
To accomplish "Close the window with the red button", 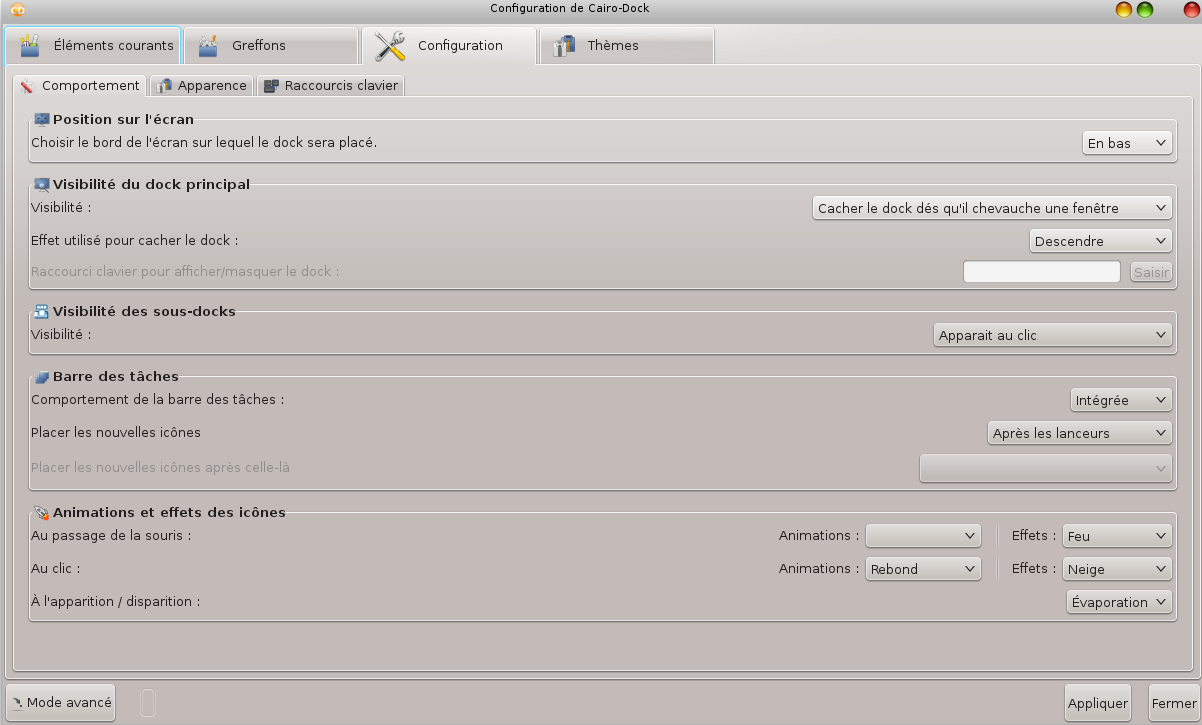I will (x=1191, y=9).
